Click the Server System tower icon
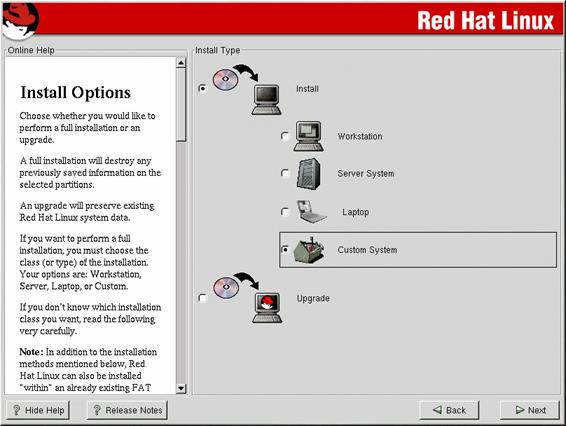 (308, 174)
